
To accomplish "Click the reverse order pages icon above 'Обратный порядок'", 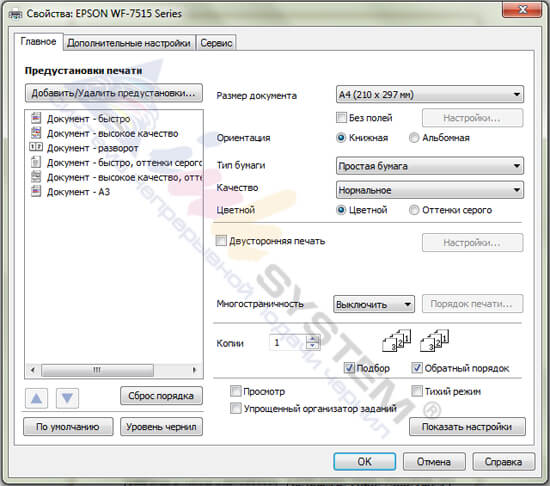I will [x=435, y=340].
